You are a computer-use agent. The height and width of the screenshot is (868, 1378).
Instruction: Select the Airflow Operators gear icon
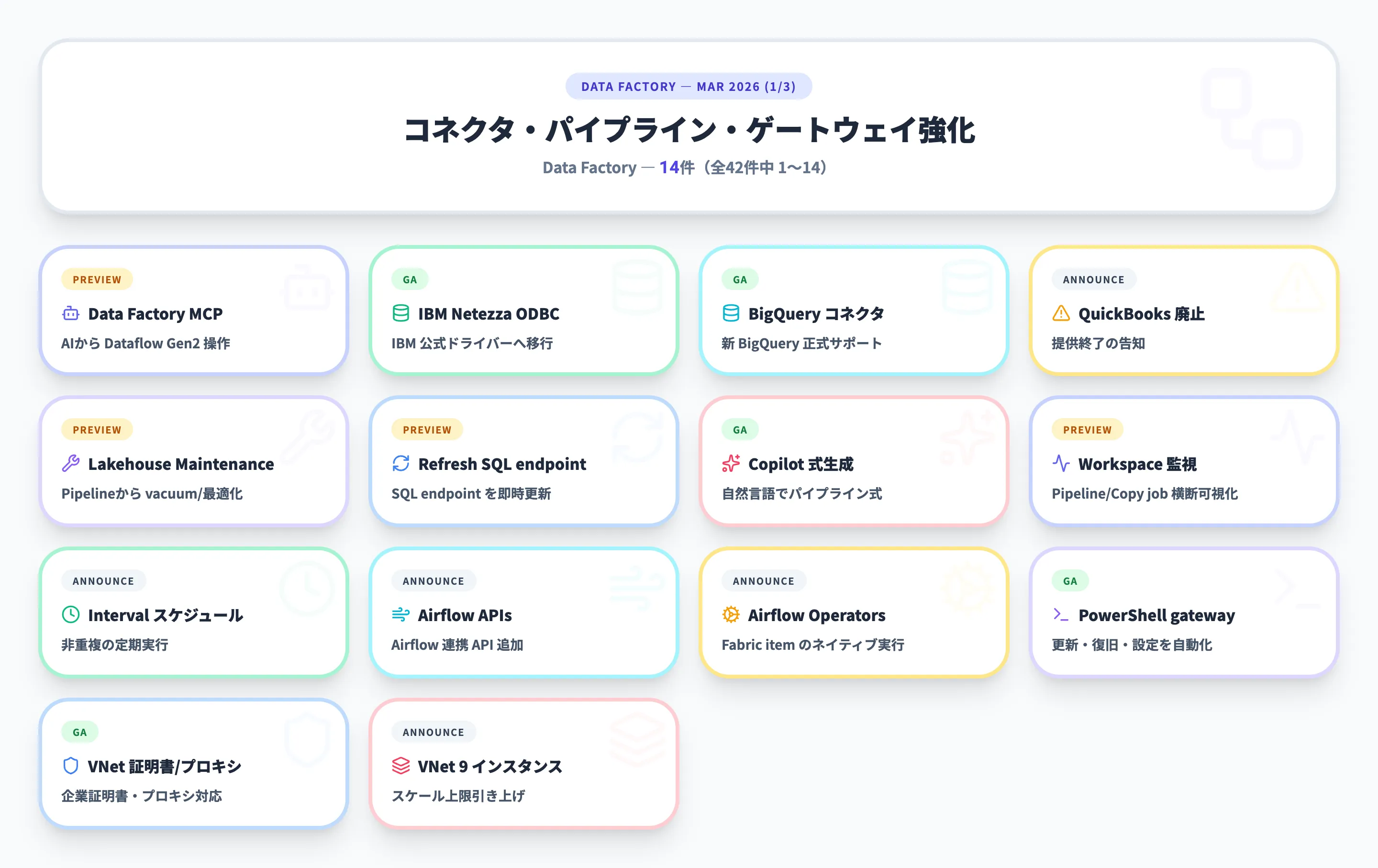(x=732, y=615)
